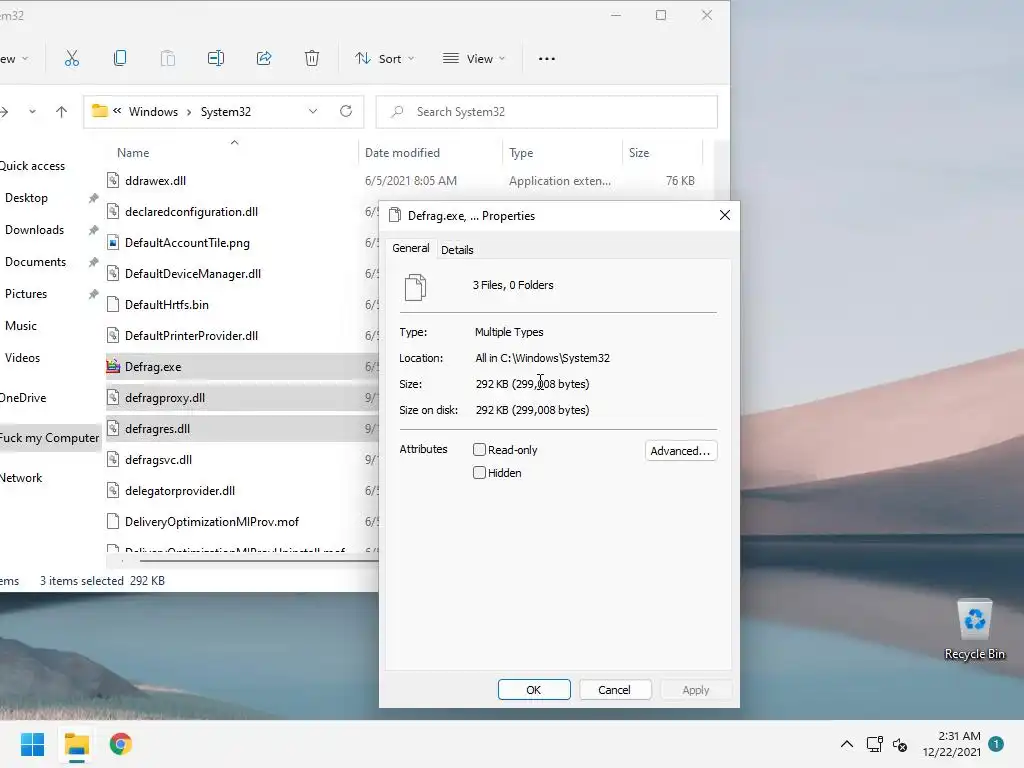The width and height of the screenshot is (1024, 768).
Task: Click the Delete trash can icon
Action: (x=312, y=59)
